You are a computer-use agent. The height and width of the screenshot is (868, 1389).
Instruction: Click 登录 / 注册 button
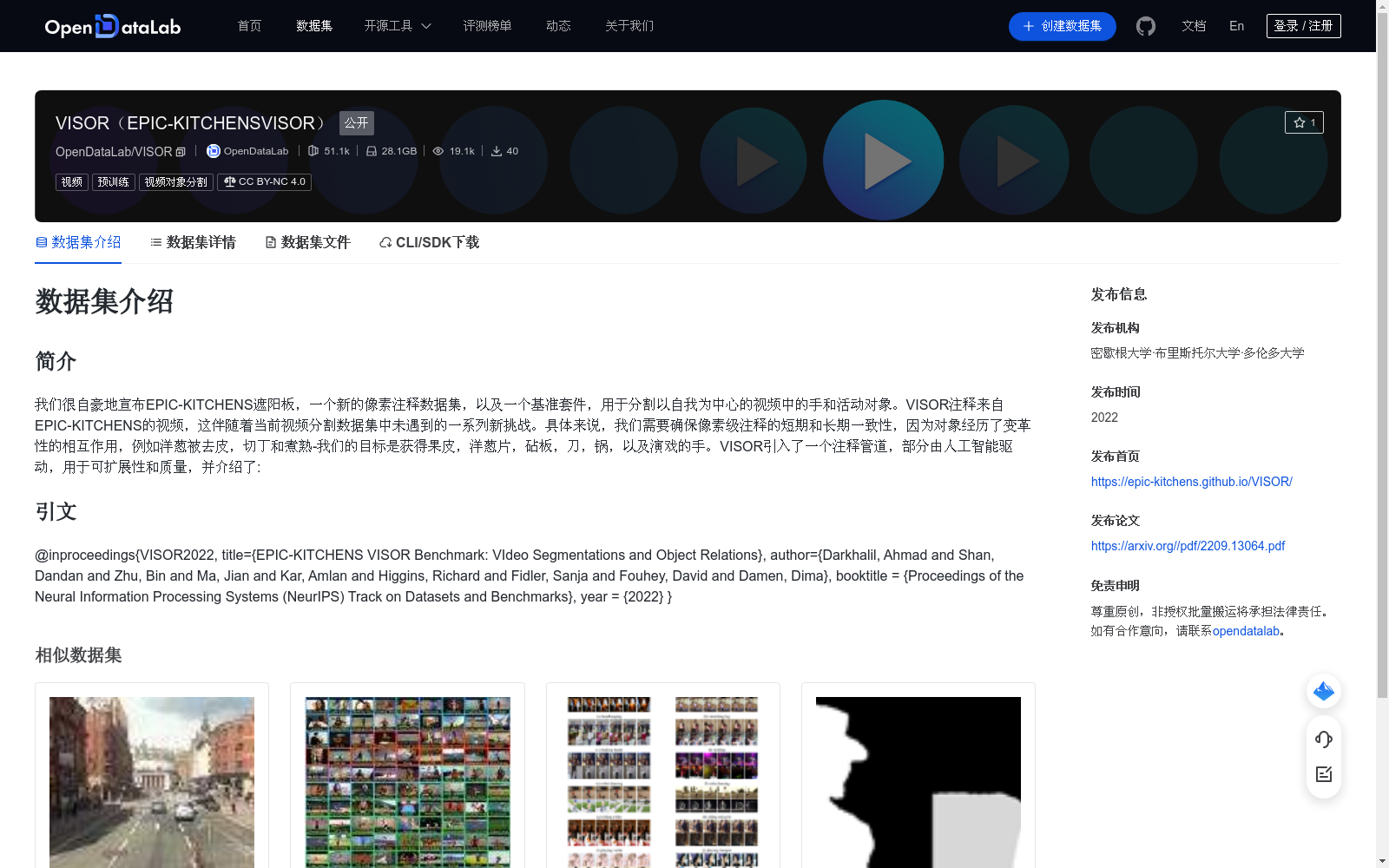1304,26
